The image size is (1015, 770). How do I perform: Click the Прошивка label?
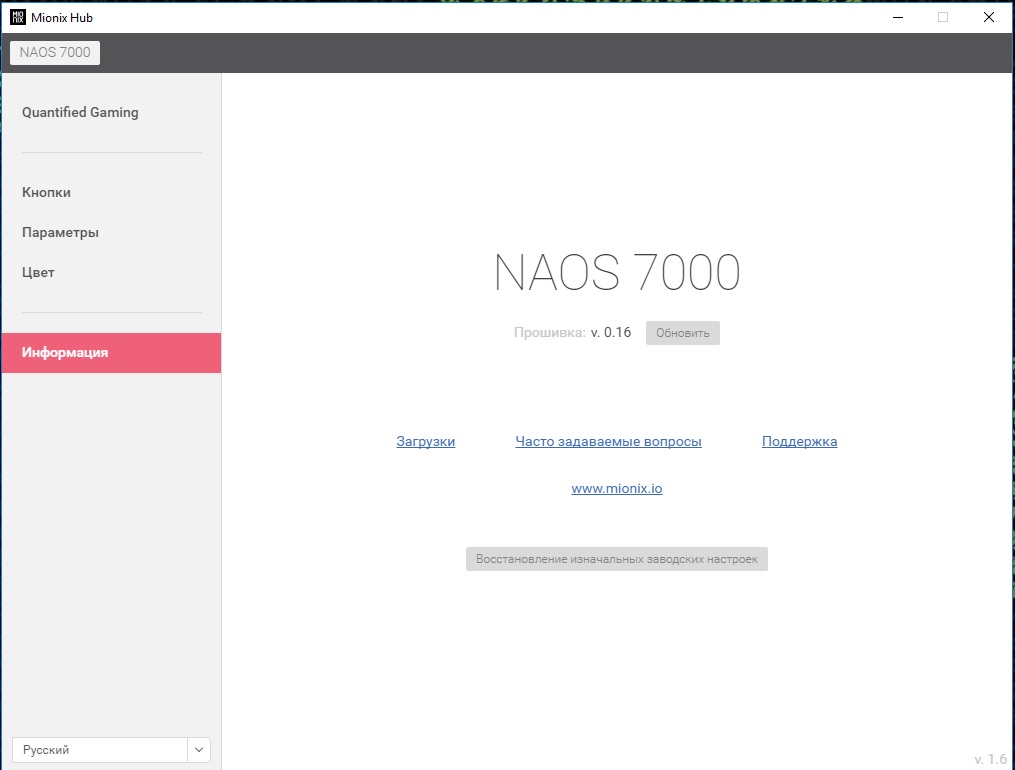(550, 333)
